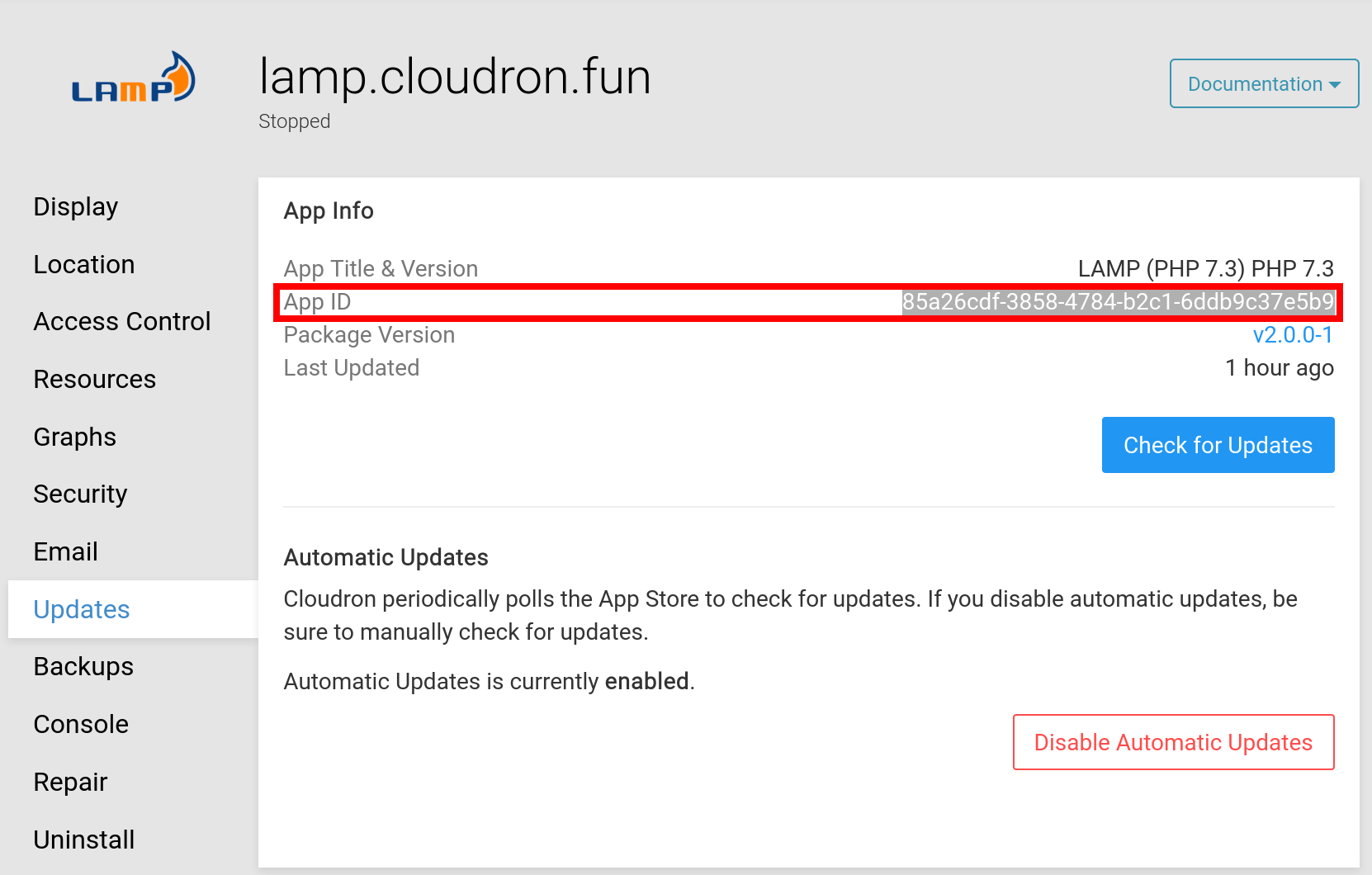Open the Documentation dropdown
Viewport: 1372px width, 875px height.
(x=1263, y=83)
